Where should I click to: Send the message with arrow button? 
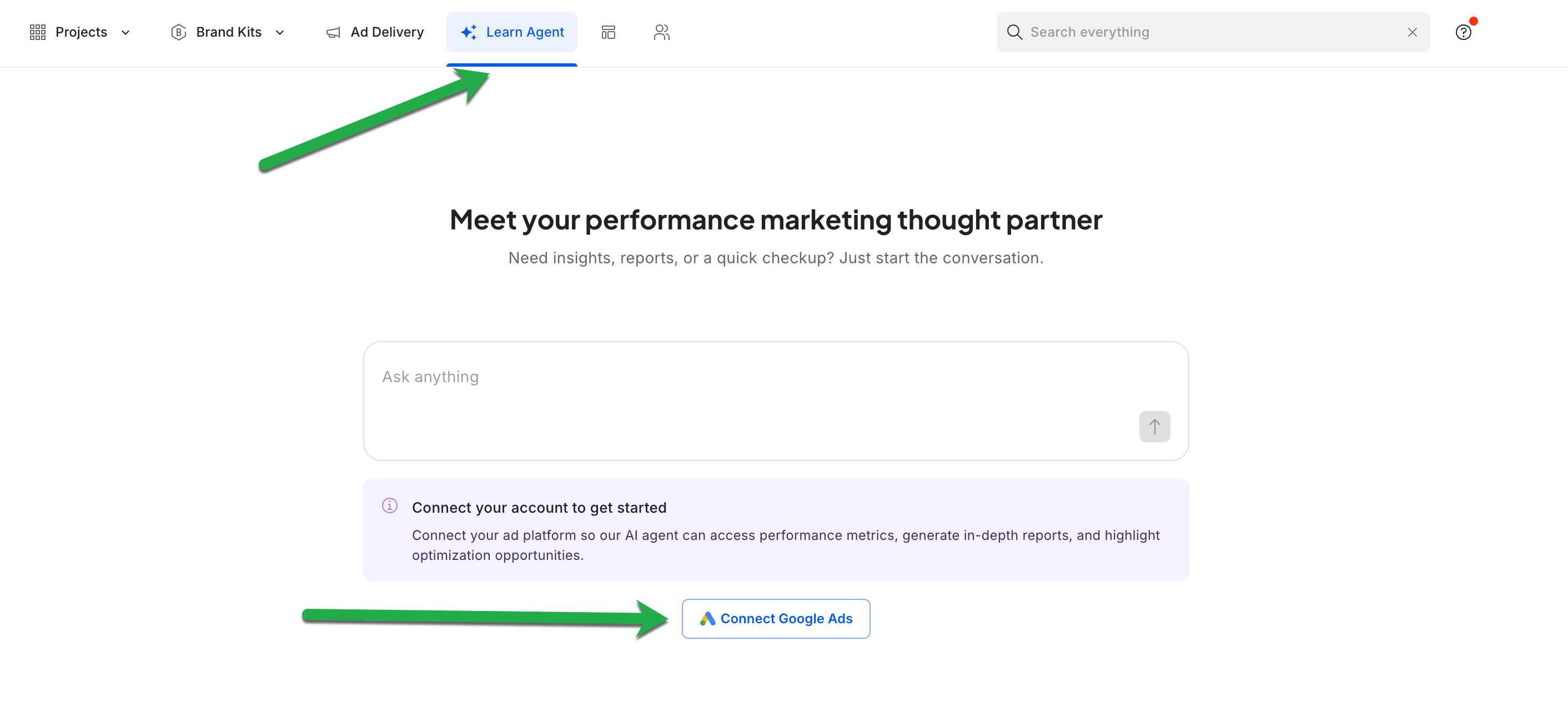tap(1154, 426)
